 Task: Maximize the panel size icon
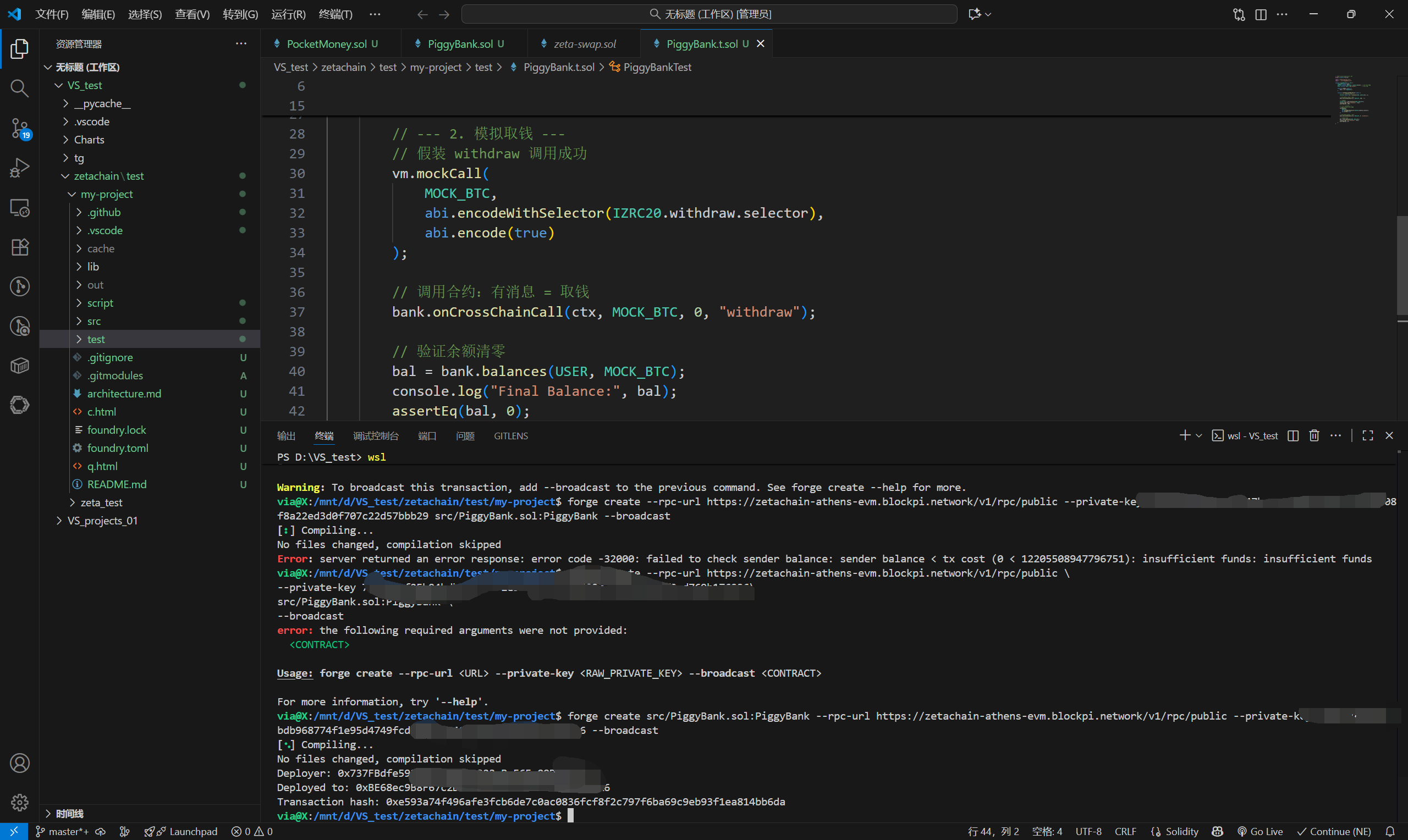(1368, 435)
